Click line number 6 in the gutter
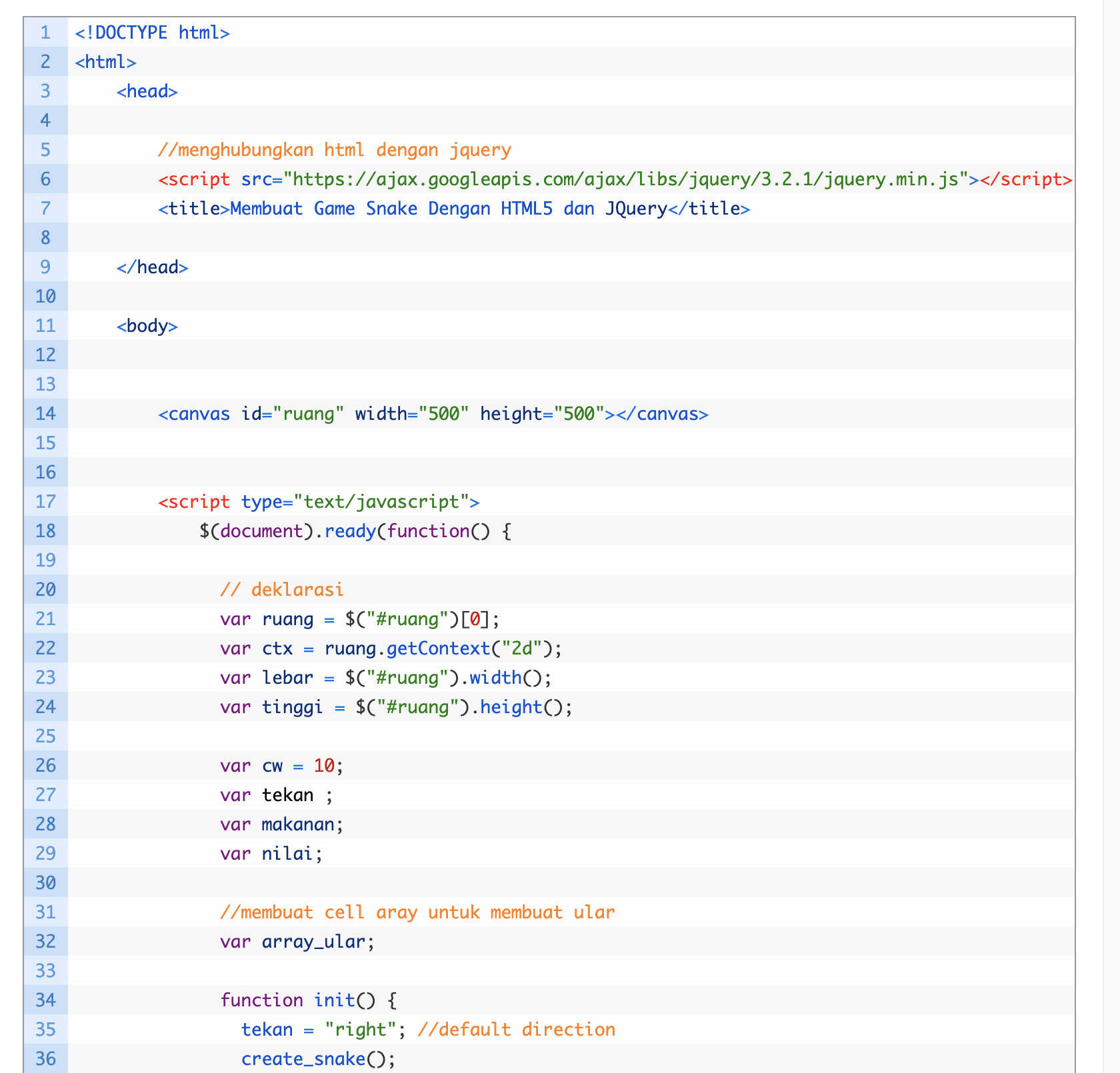1120x1073 pixels. (45, 179)
